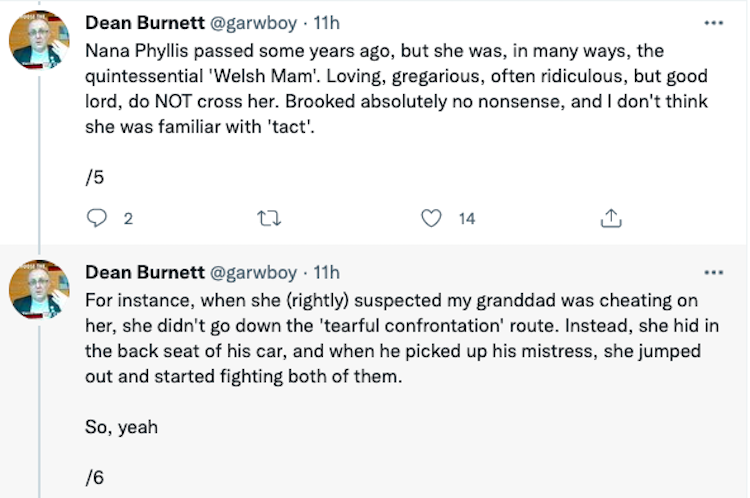Click the like count of 14
The image size is (750, 498).
(466, 219)
